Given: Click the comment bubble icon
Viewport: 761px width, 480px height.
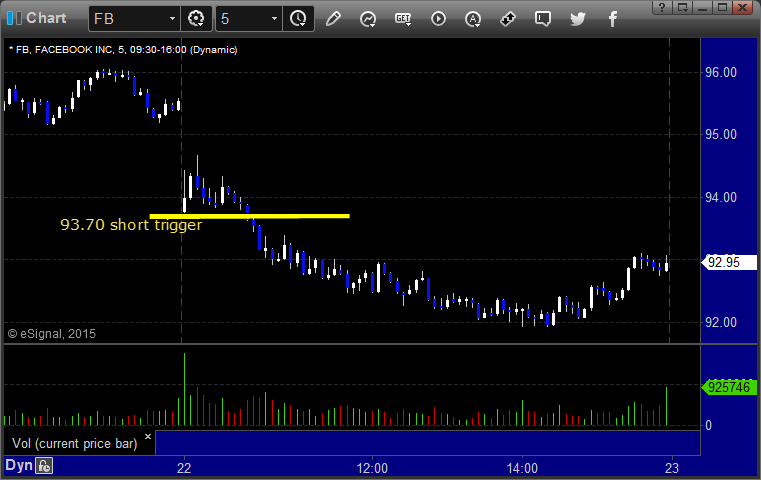Looking at the screenshot, I should pyautogui.click(x=543, y=19).
